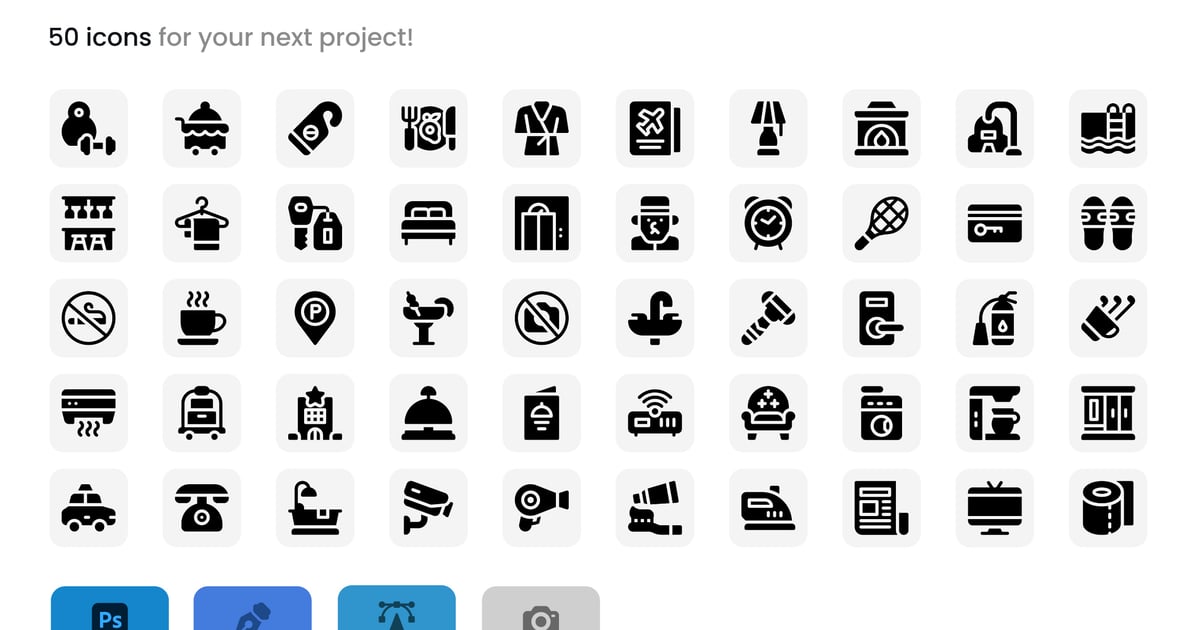
Task: Click the security camera icon
Action: click(x=428, y=508)
